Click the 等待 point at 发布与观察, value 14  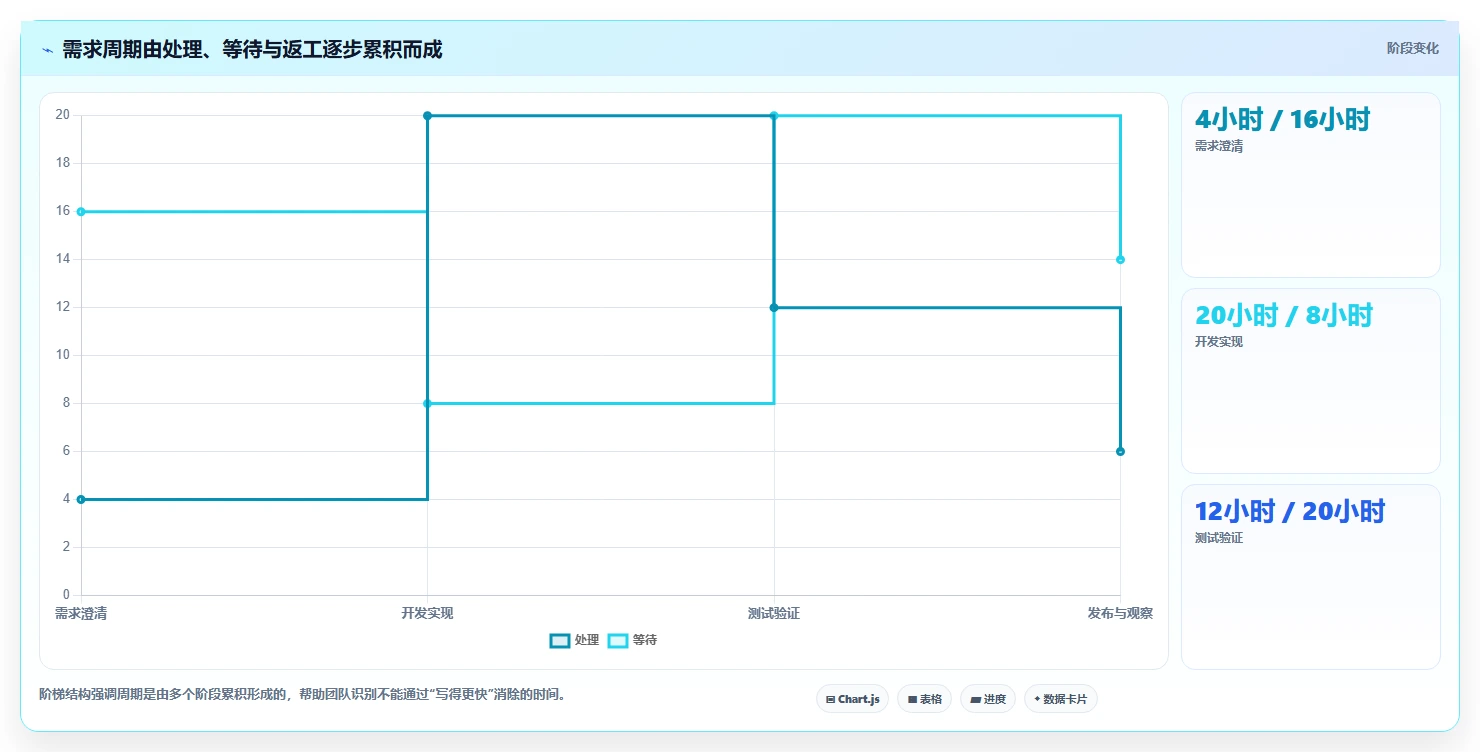point(1120,259)
